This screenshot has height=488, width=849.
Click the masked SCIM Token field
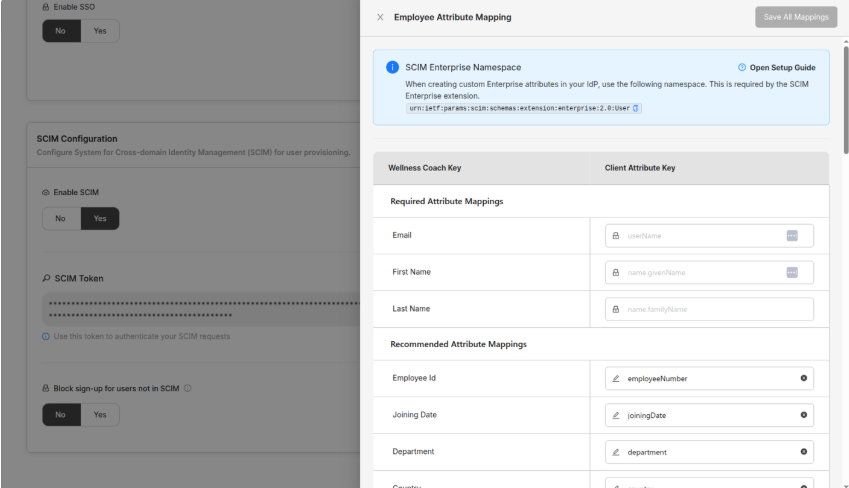pyautogui.click(x=200, y=307)
